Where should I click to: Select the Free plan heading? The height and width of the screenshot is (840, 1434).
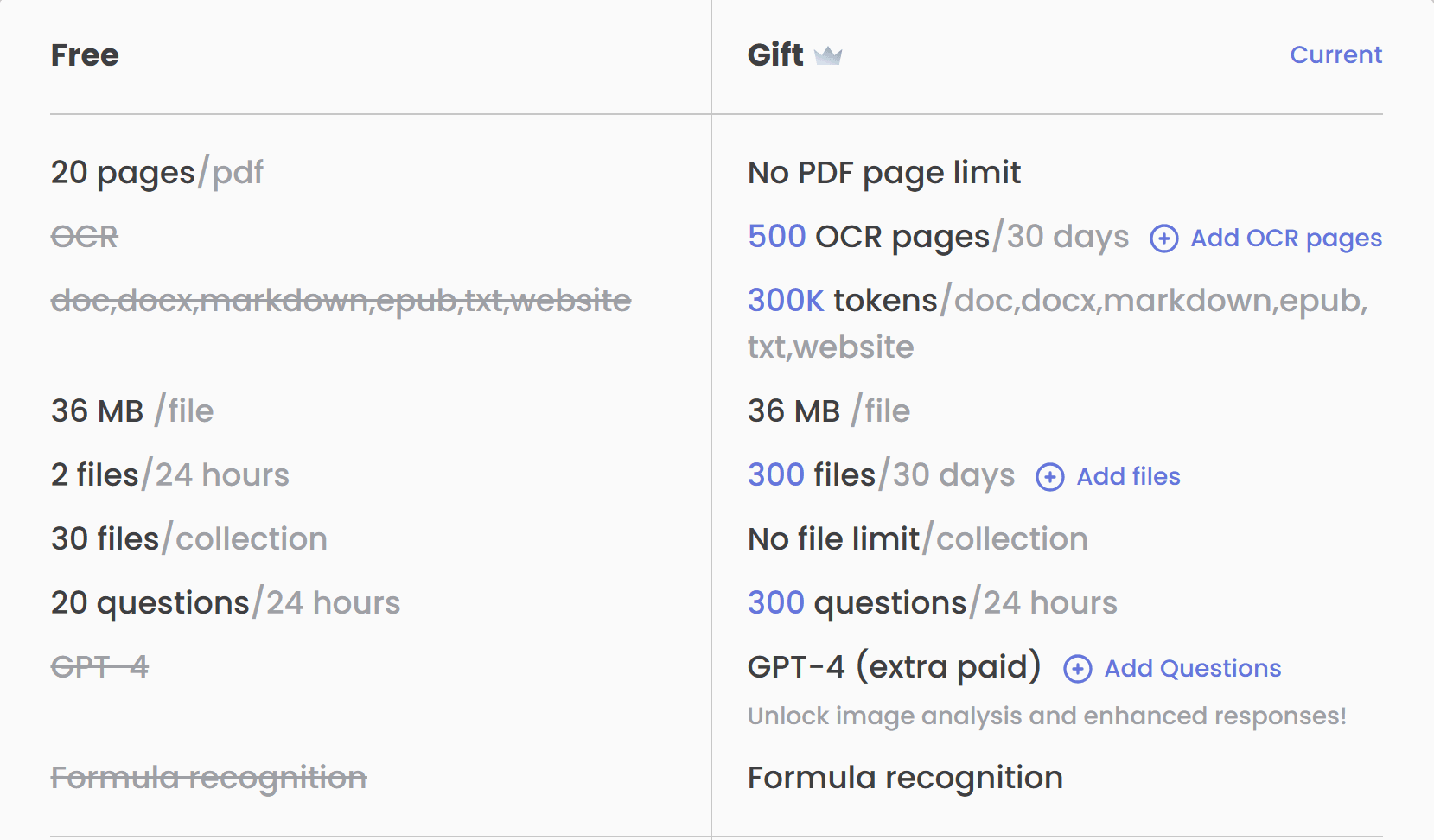[x=85, y=55]
